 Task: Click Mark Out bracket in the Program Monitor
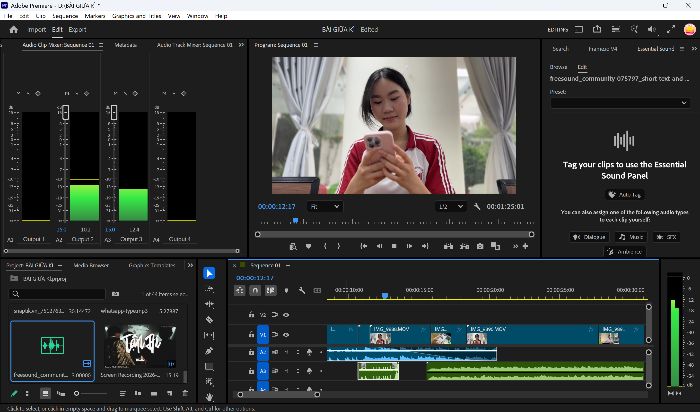point(339,246)
